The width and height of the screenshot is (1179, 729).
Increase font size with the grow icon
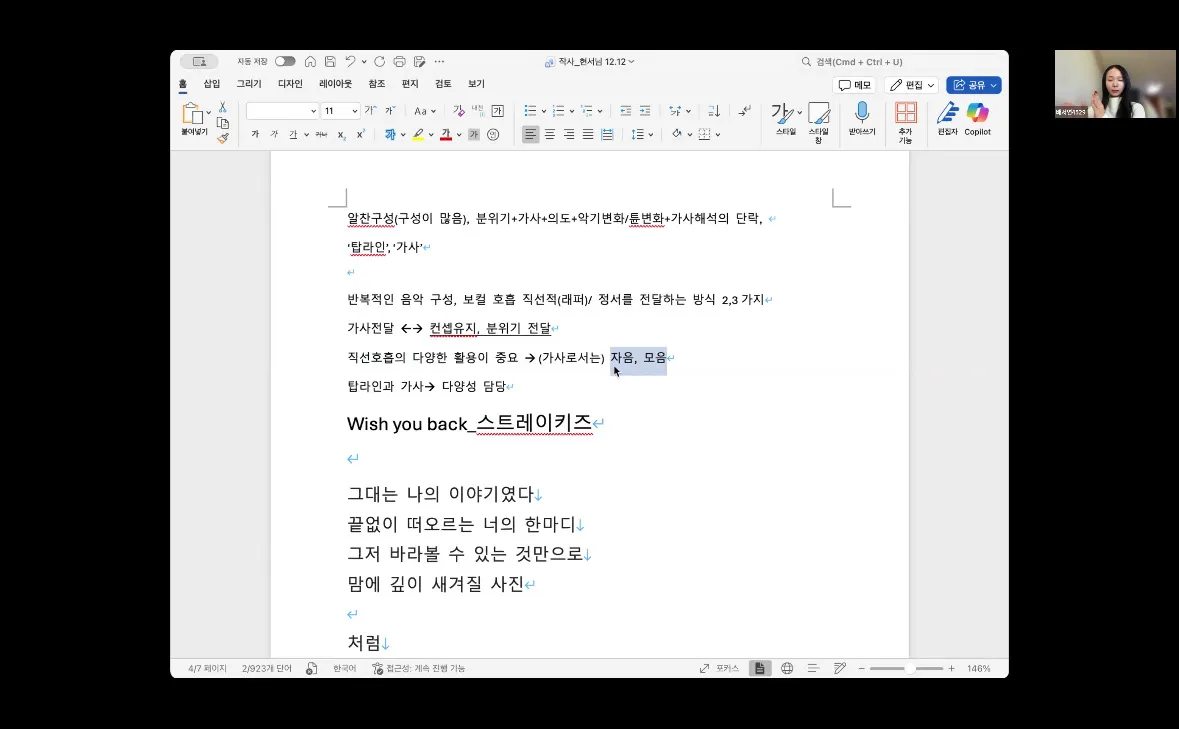[370, 110]
